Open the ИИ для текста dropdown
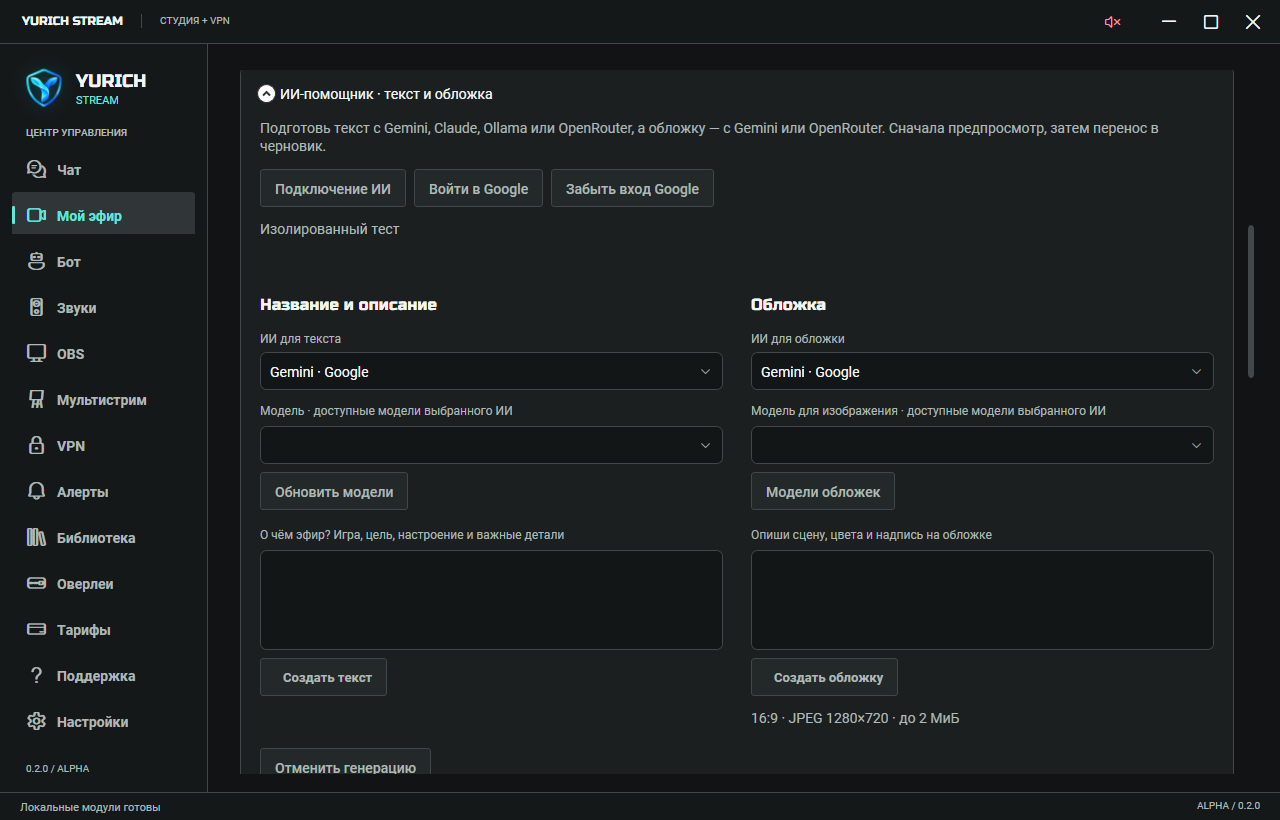1280x820 pixels. pos(491,372)
